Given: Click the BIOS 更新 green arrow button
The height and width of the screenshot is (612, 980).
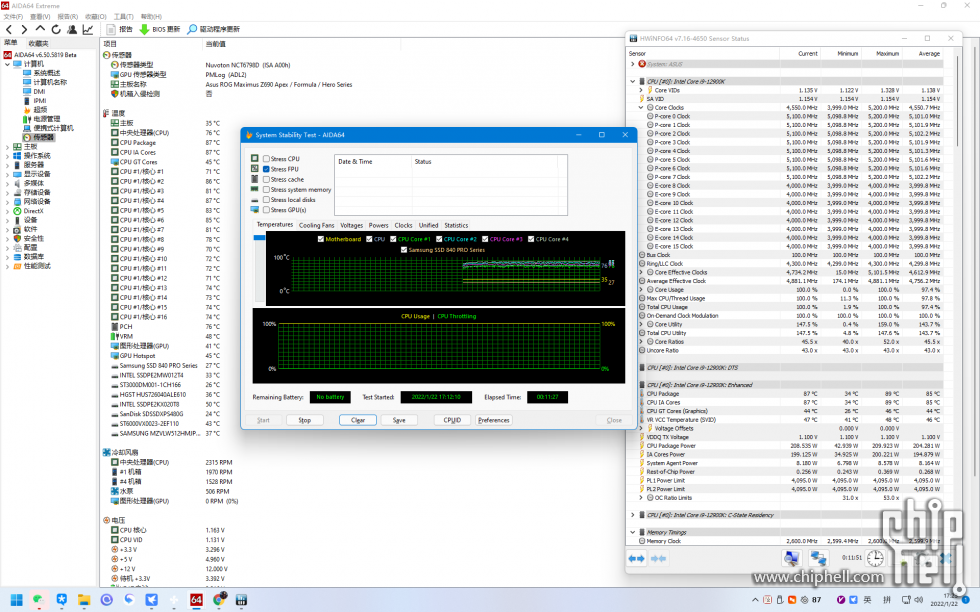Looking at the screenshot, I should tap(159, 29).
